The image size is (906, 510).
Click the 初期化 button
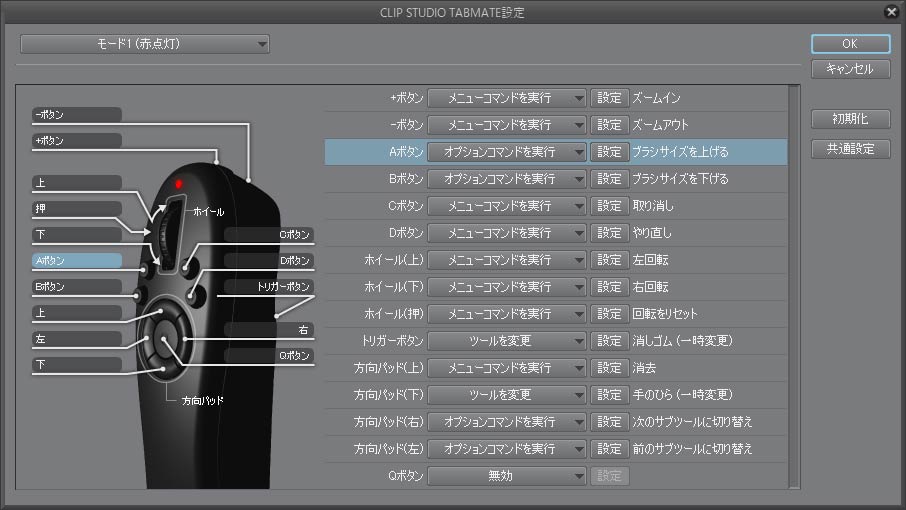[x=850, y=119]
